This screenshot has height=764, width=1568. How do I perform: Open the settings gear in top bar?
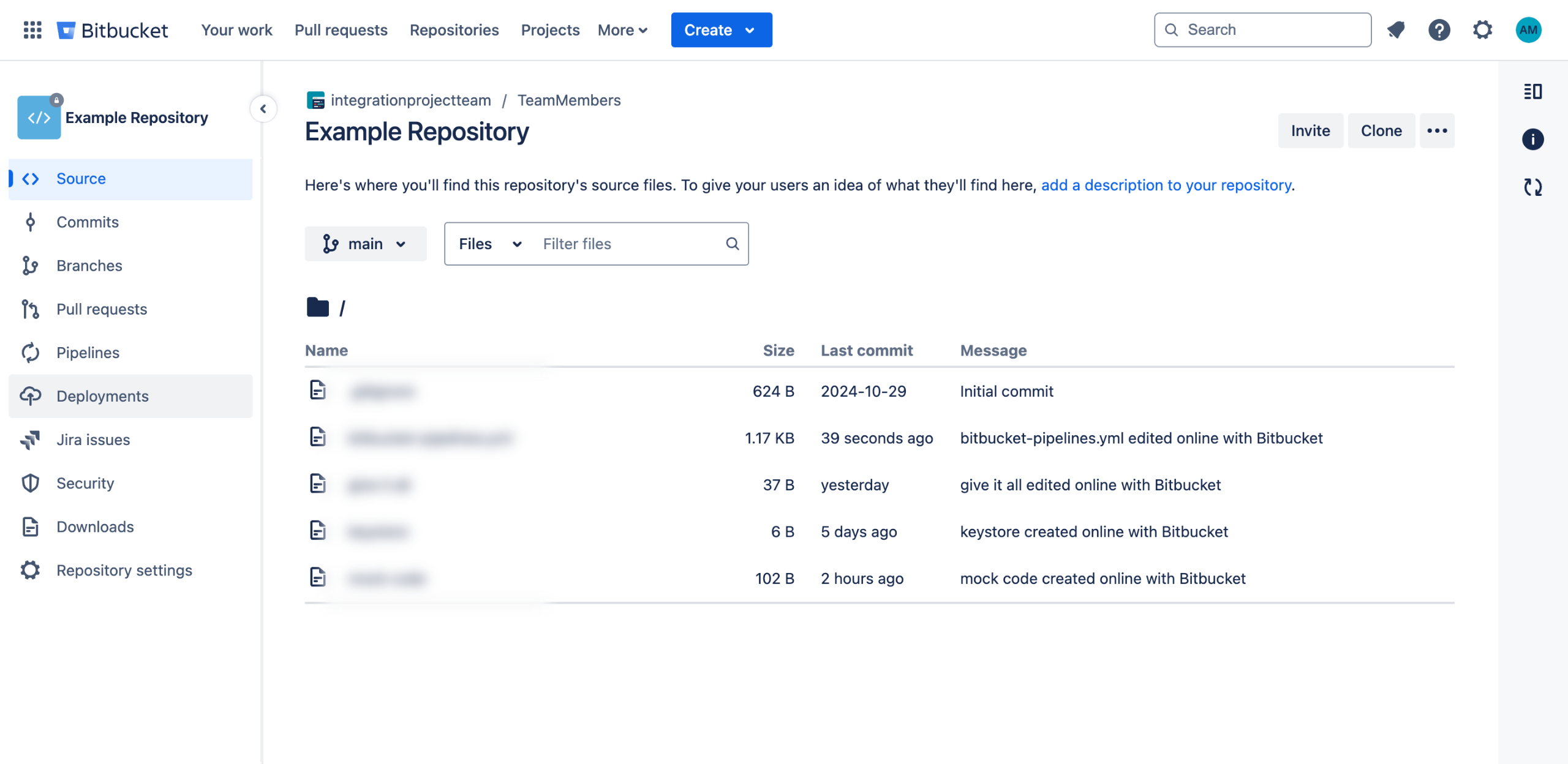(x=1482, y=29)
